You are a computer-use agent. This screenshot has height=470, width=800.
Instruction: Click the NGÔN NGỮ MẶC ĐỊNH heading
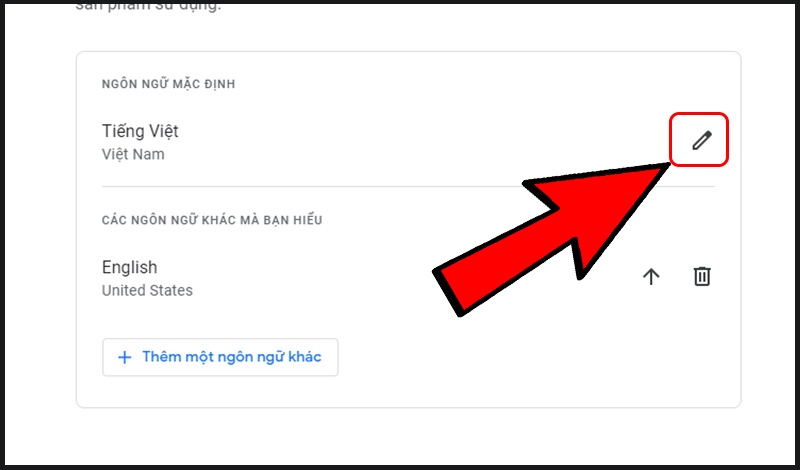(168, 84)
